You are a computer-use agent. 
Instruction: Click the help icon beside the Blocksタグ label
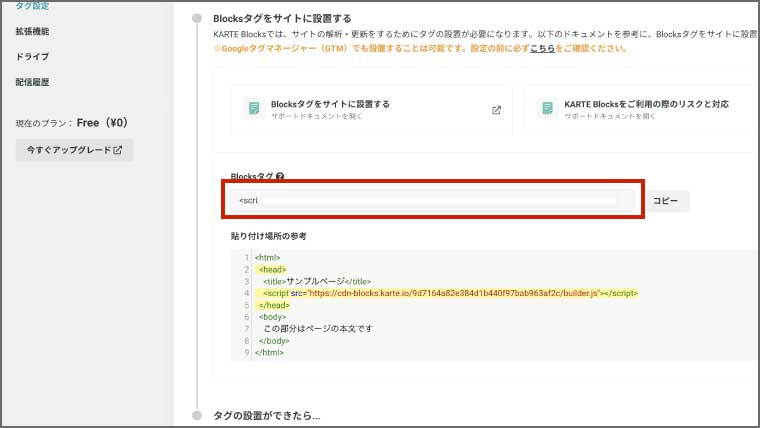click(280, 176)
